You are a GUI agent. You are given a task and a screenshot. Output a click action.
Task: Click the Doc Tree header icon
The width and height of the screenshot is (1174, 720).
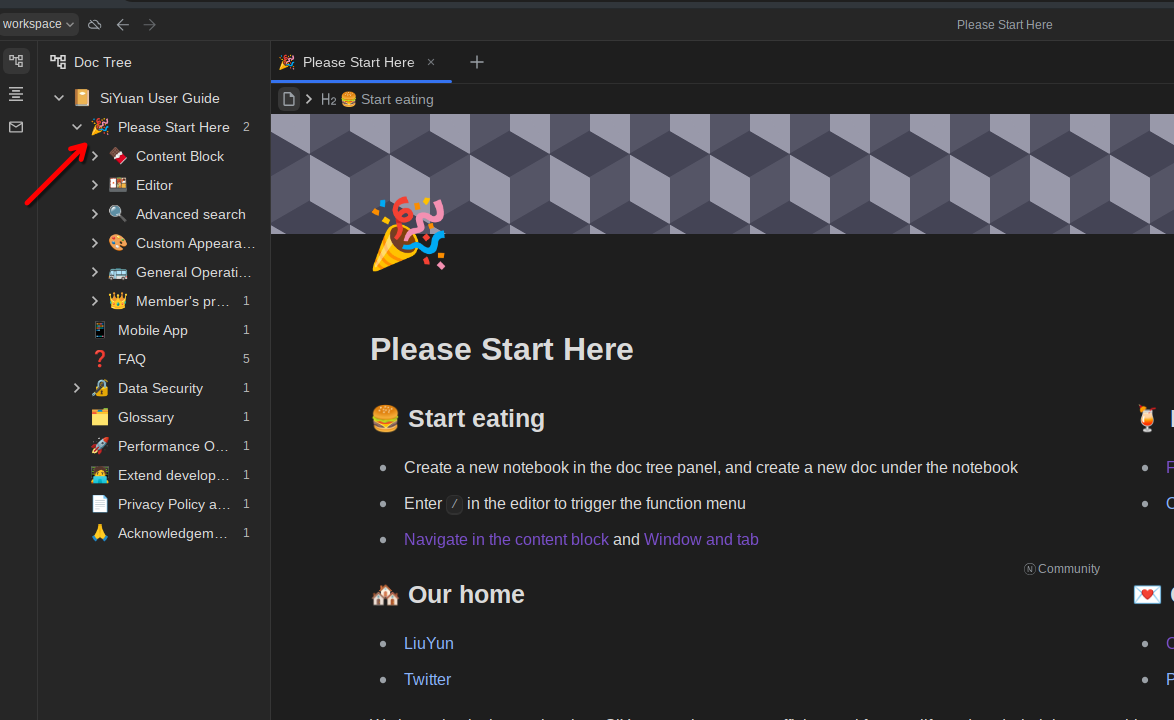pyautogui.click(x=58, y=62)
